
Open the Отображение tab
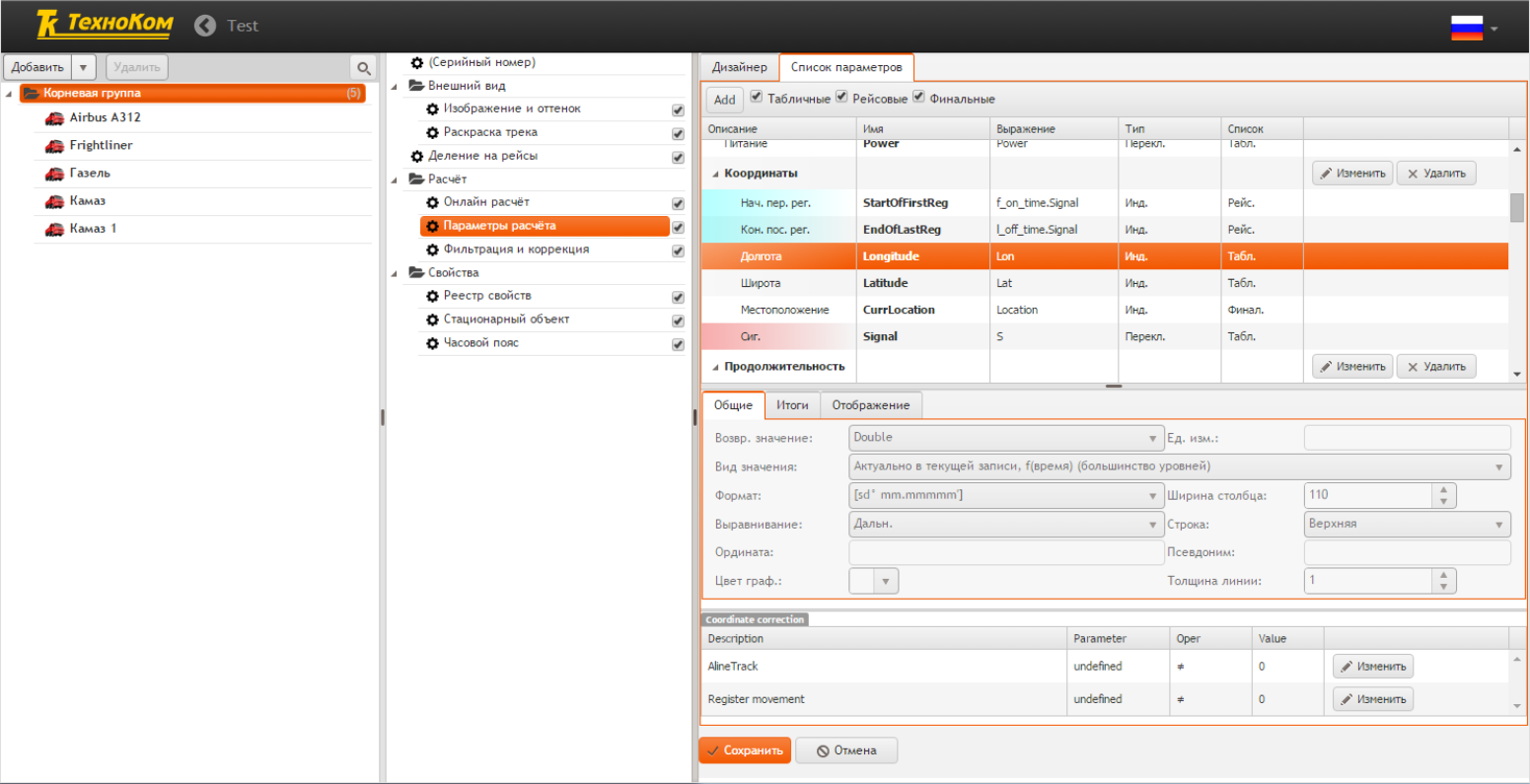(x=871, y=404)
